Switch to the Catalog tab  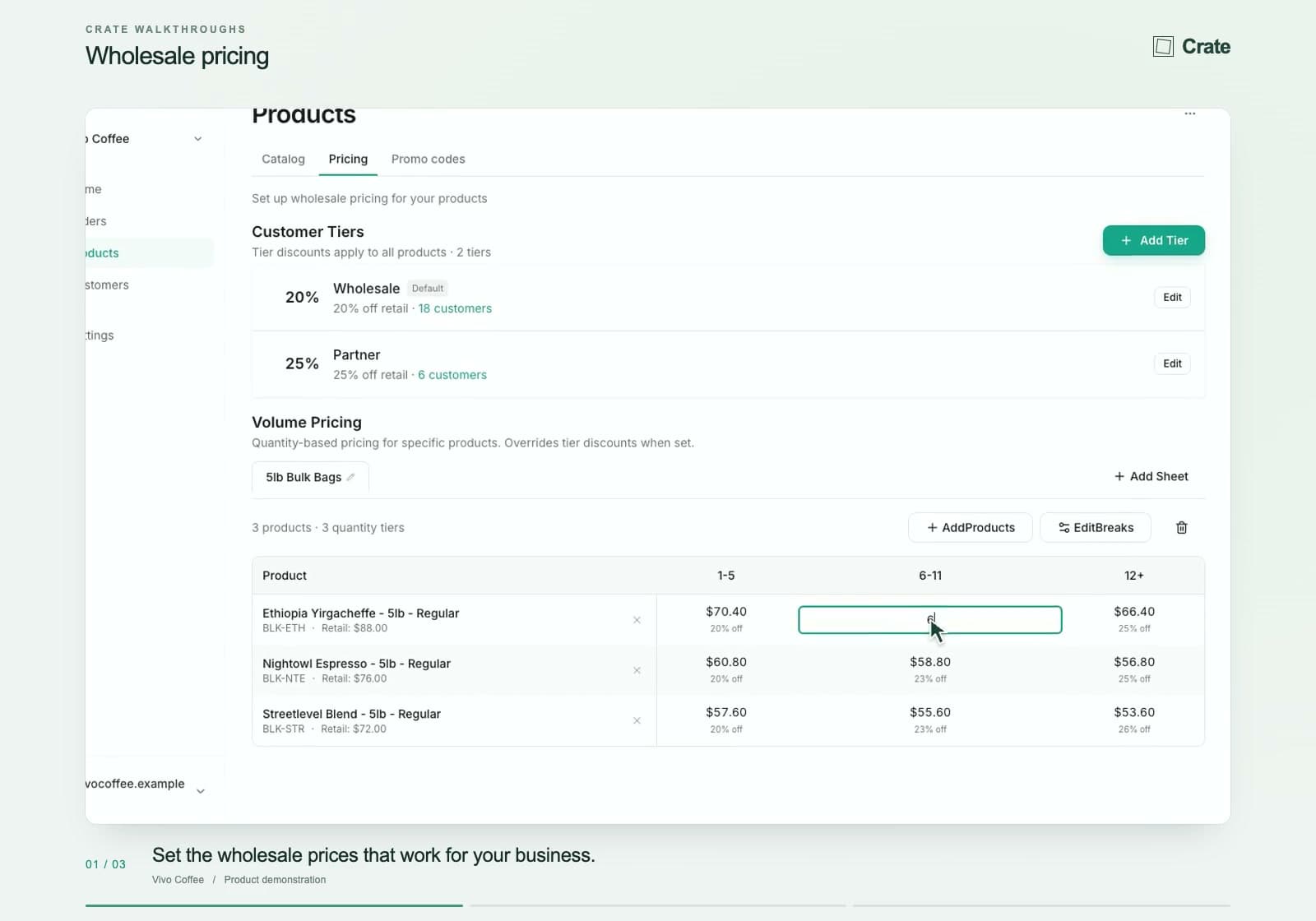coord(283,159)
